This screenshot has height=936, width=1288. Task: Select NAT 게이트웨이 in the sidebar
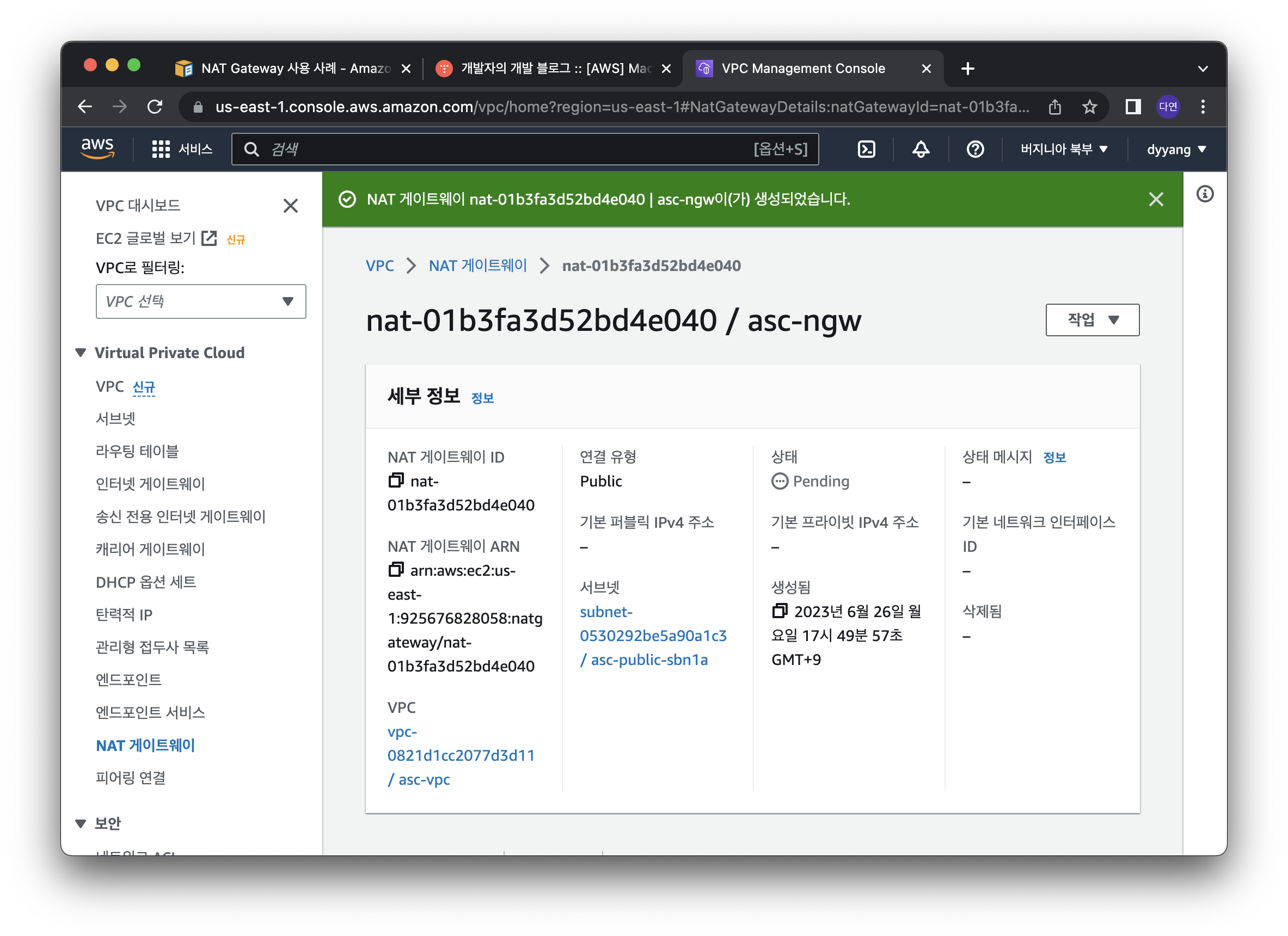(x=145, y=746)
